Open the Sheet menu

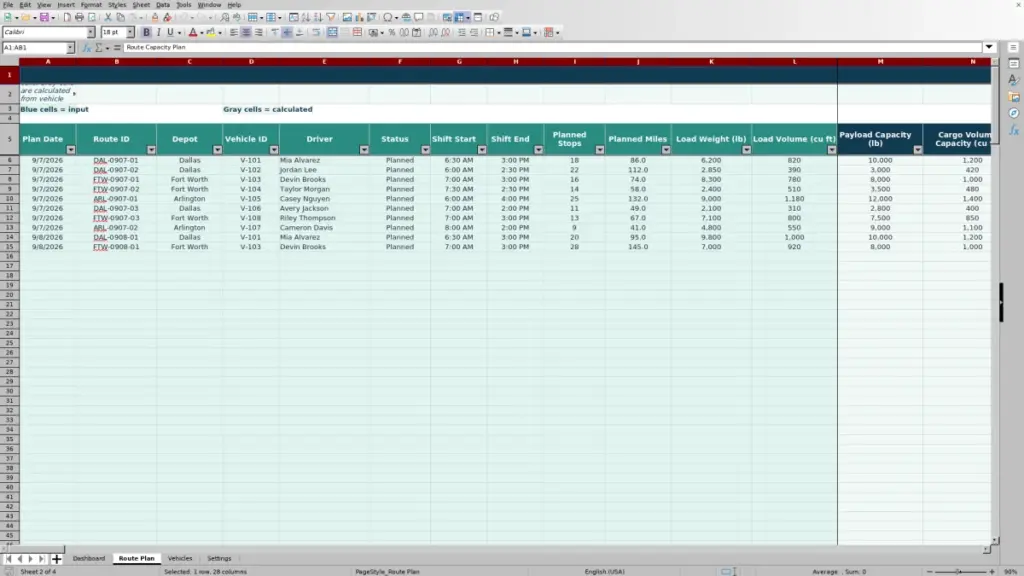141,5
